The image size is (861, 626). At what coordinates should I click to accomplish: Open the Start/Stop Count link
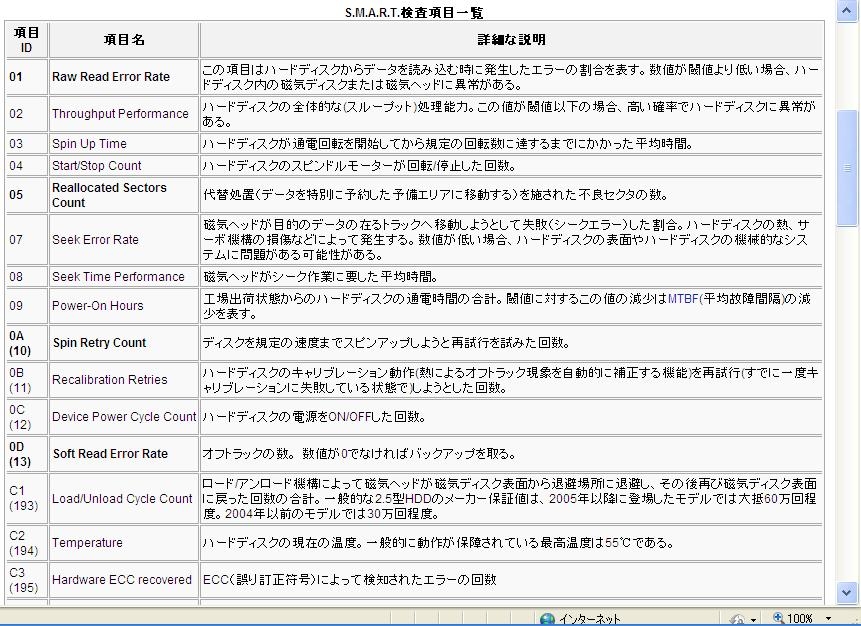(97, 166)
